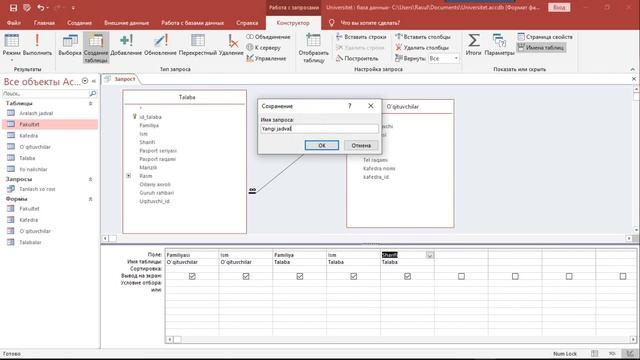Select the Добавление query type

(x=126, y=46)
